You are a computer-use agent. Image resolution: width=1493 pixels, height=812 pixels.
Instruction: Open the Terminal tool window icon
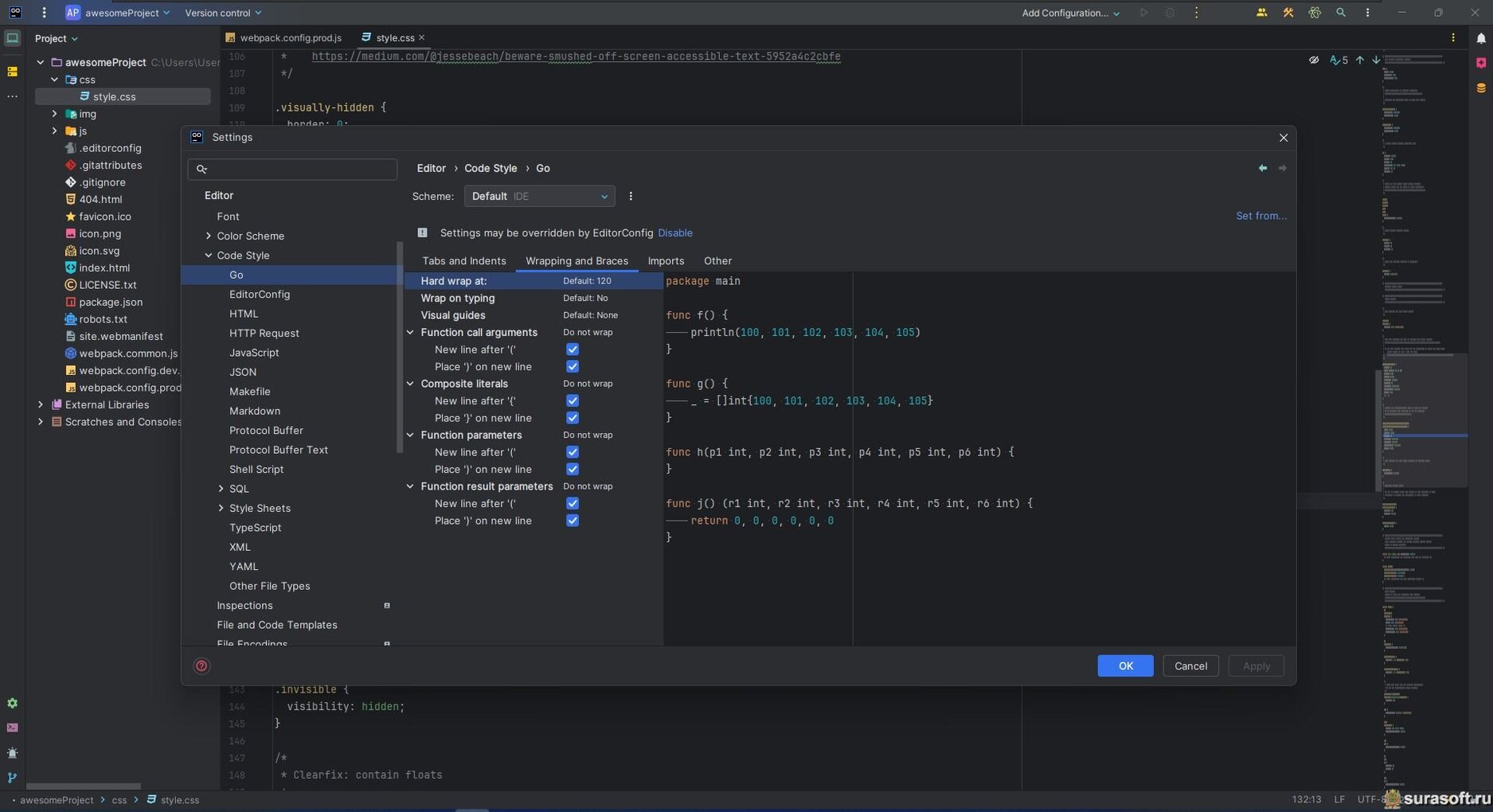pyautogui.click(x=12, y=728)
